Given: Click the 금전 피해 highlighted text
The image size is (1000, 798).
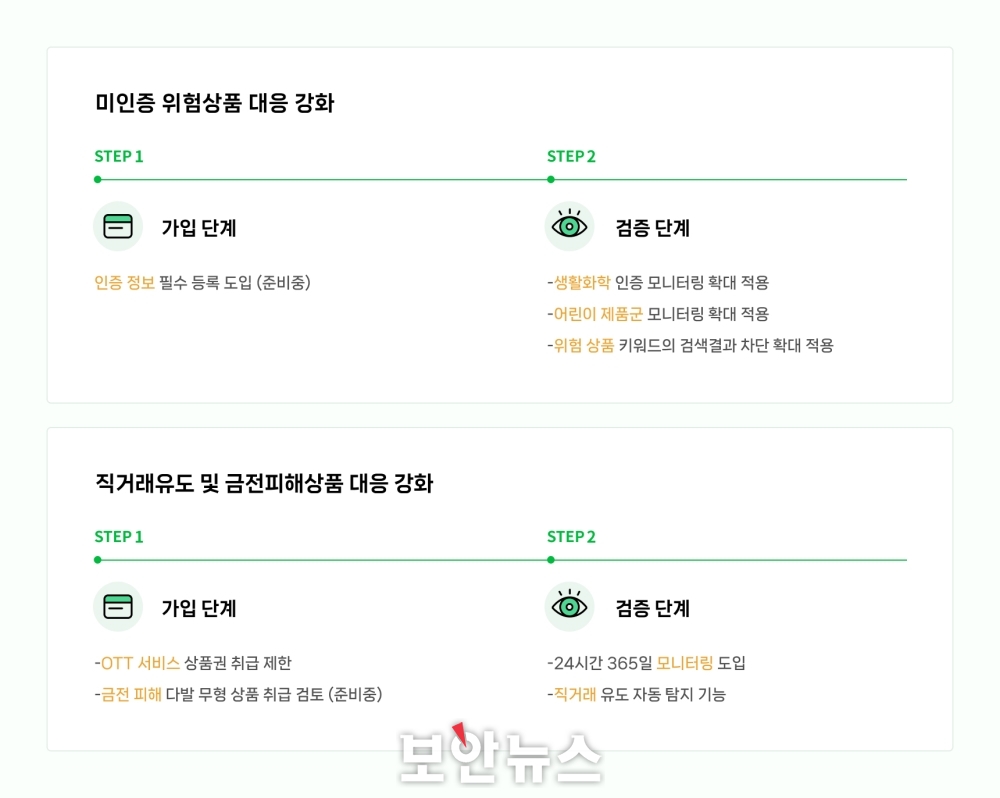Looking at the screenshot, I should click(x=131, y=695).
